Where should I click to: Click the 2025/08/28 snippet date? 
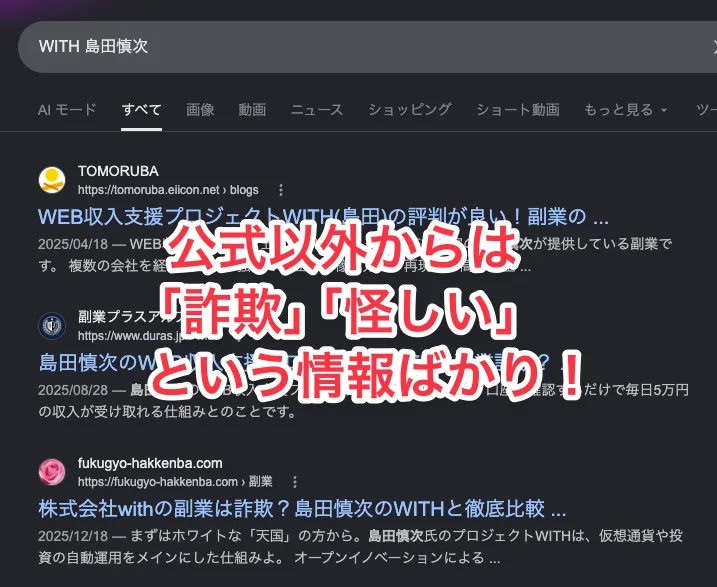tap(73, 390)
